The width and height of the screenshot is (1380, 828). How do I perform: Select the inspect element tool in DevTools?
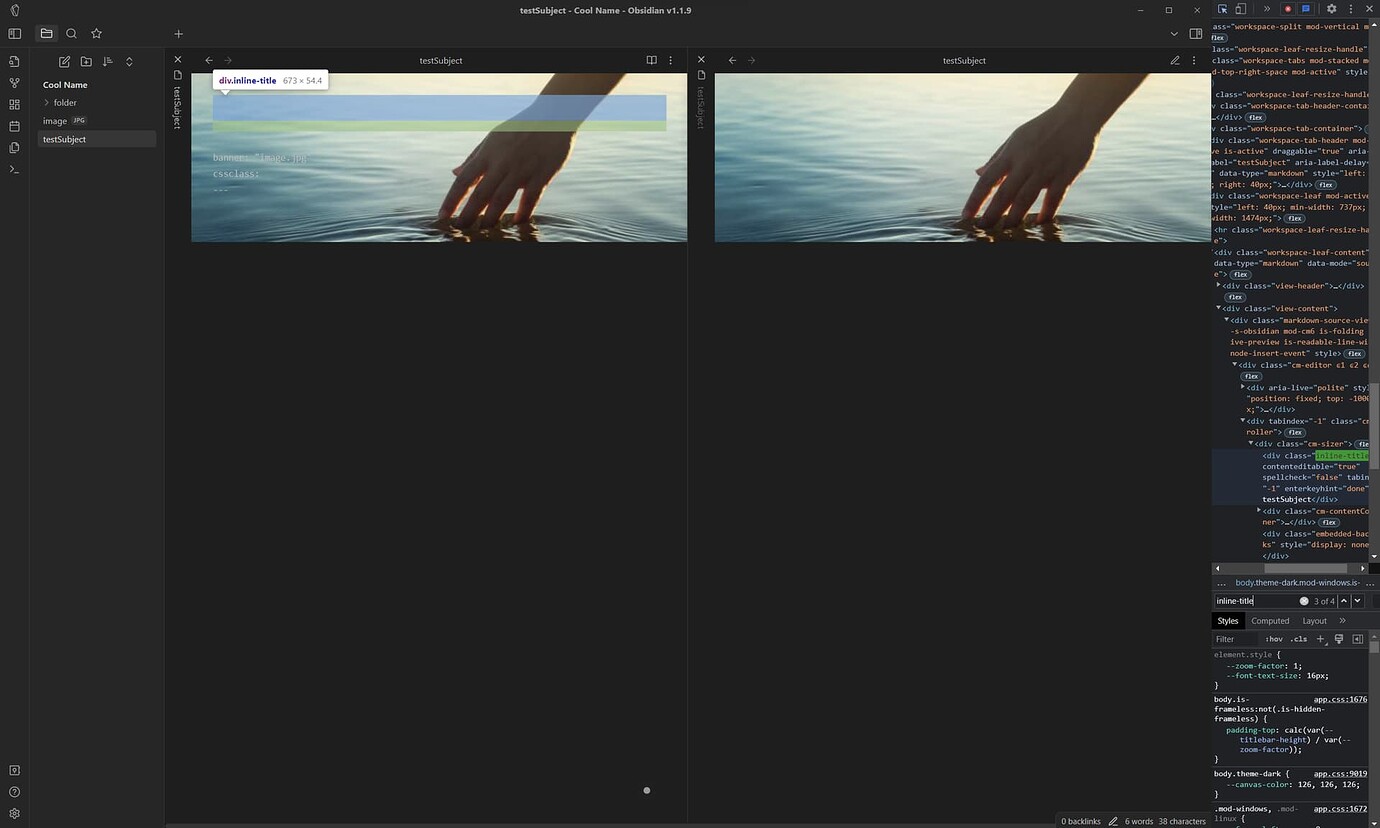pos(1222,8)
